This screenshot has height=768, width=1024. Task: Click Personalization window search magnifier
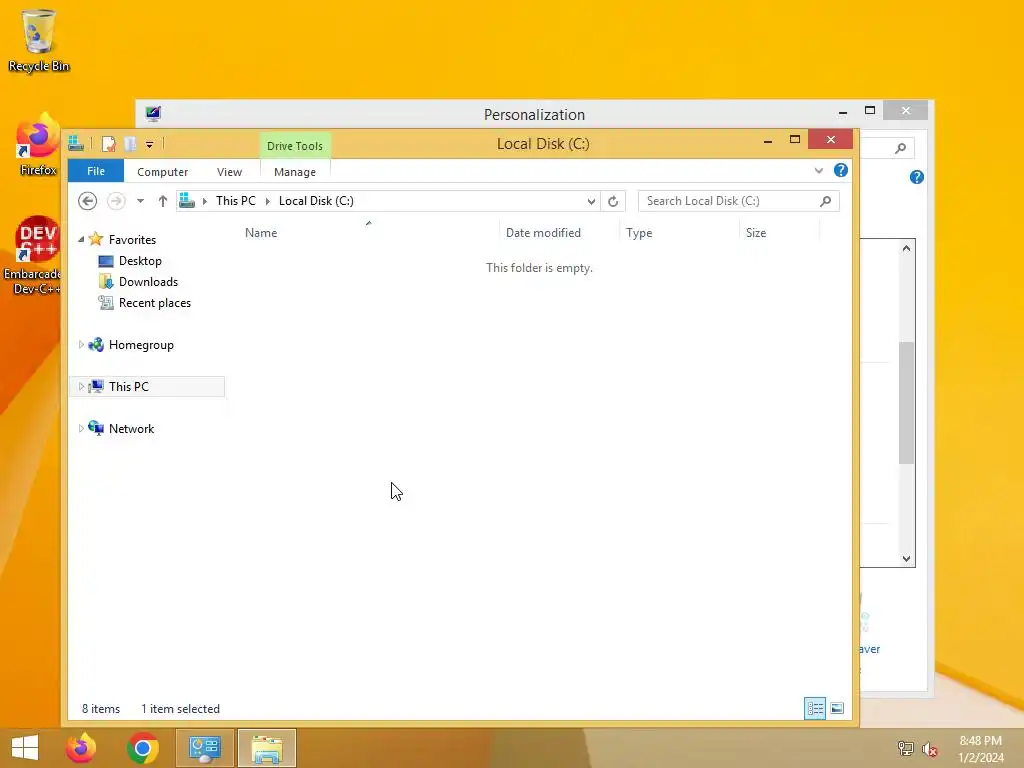(901, 148)
